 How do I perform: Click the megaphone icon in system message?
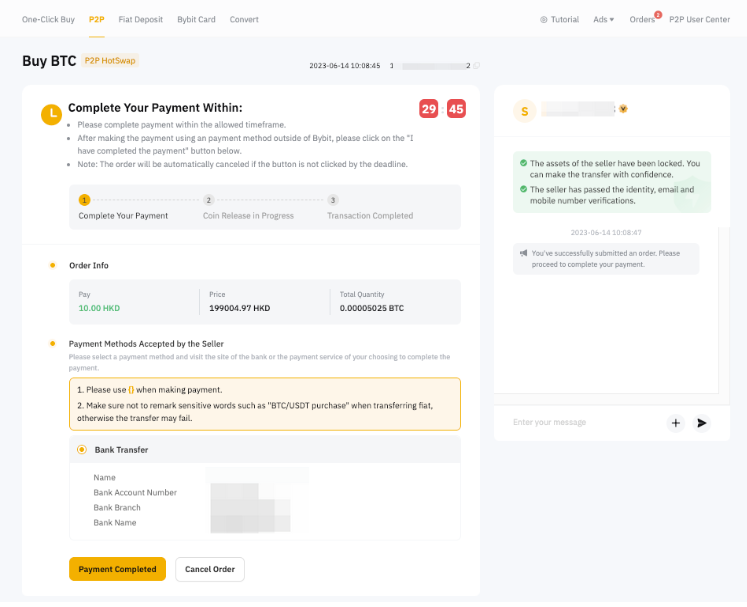tap(524, 254)
